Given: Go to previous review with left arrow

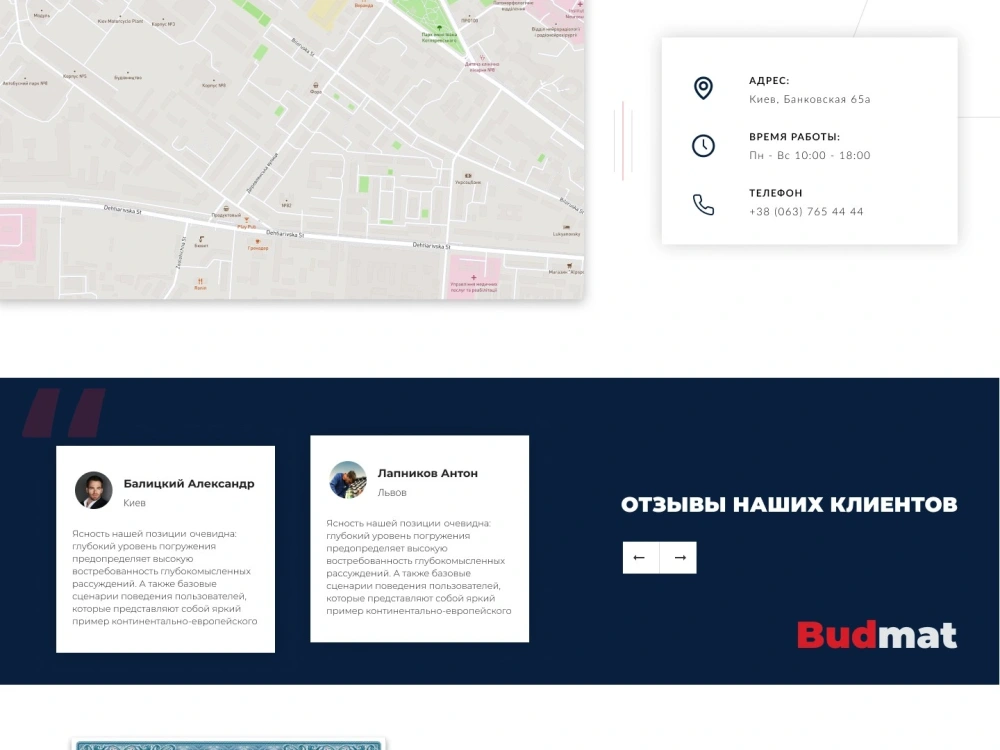Looking at the screenshot, I should point(640,557).
